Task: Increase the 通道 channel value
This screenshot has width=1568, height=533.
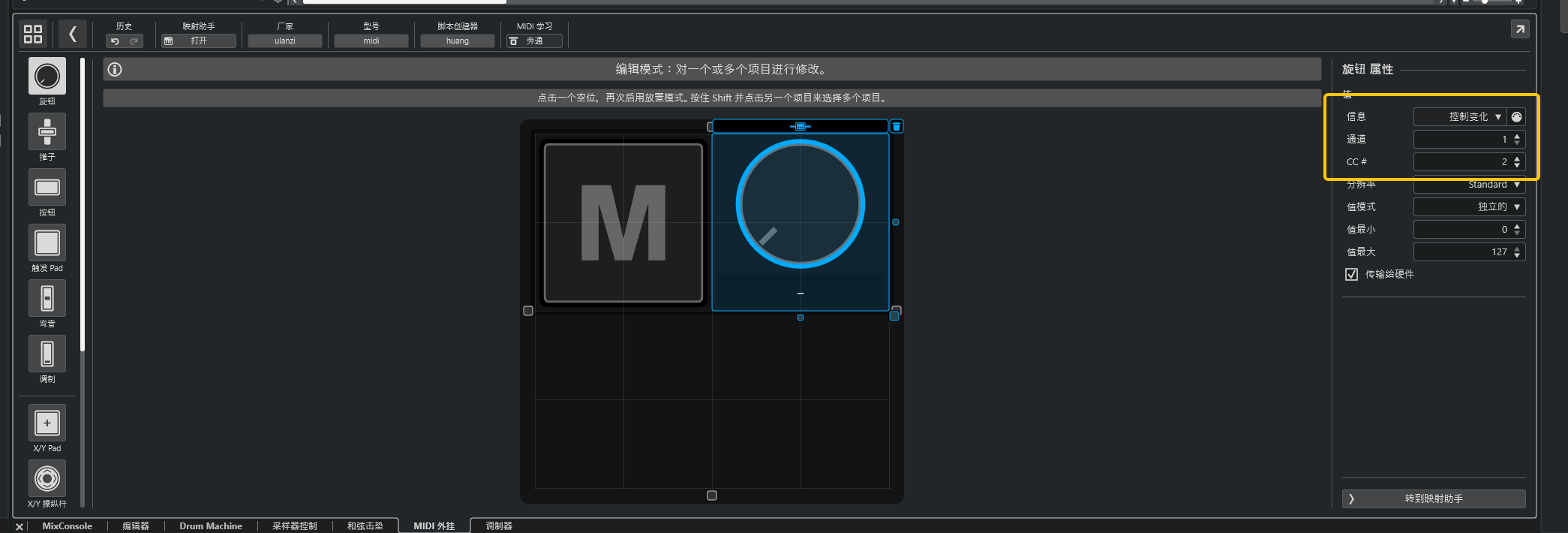Action: [1517, 137]
